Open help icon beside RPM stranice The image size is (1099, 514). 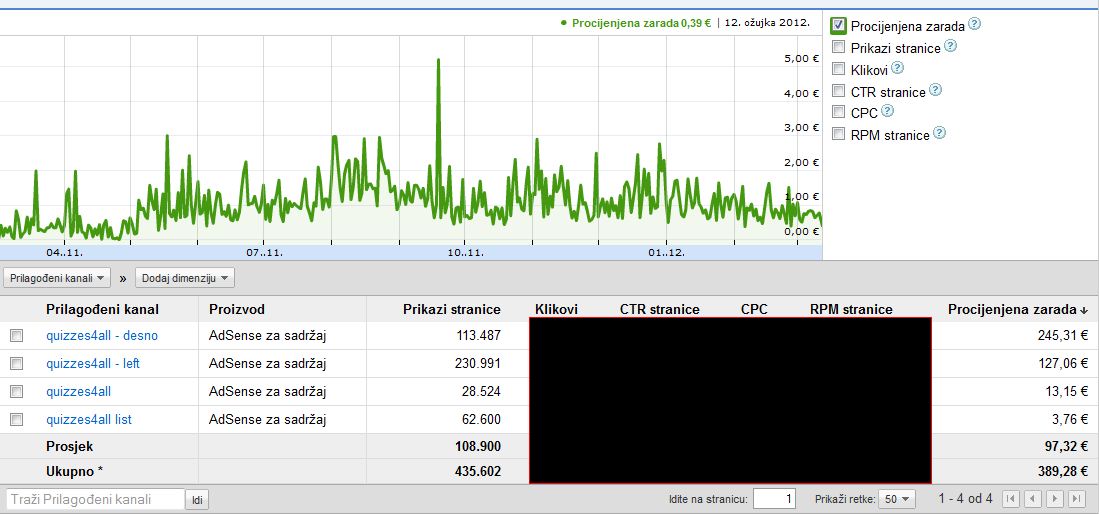pyautogui.click(x=939, y=133)
